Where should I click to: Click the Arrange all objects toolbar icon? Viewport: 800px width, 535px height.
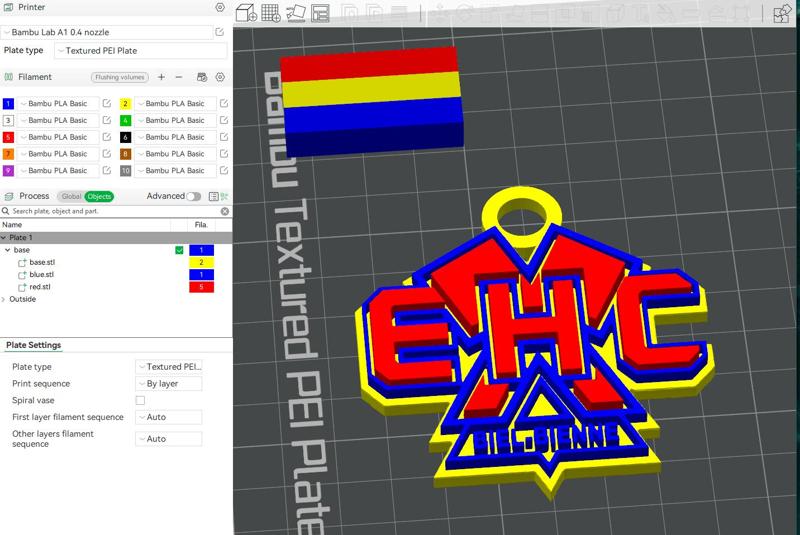[320, 13]
